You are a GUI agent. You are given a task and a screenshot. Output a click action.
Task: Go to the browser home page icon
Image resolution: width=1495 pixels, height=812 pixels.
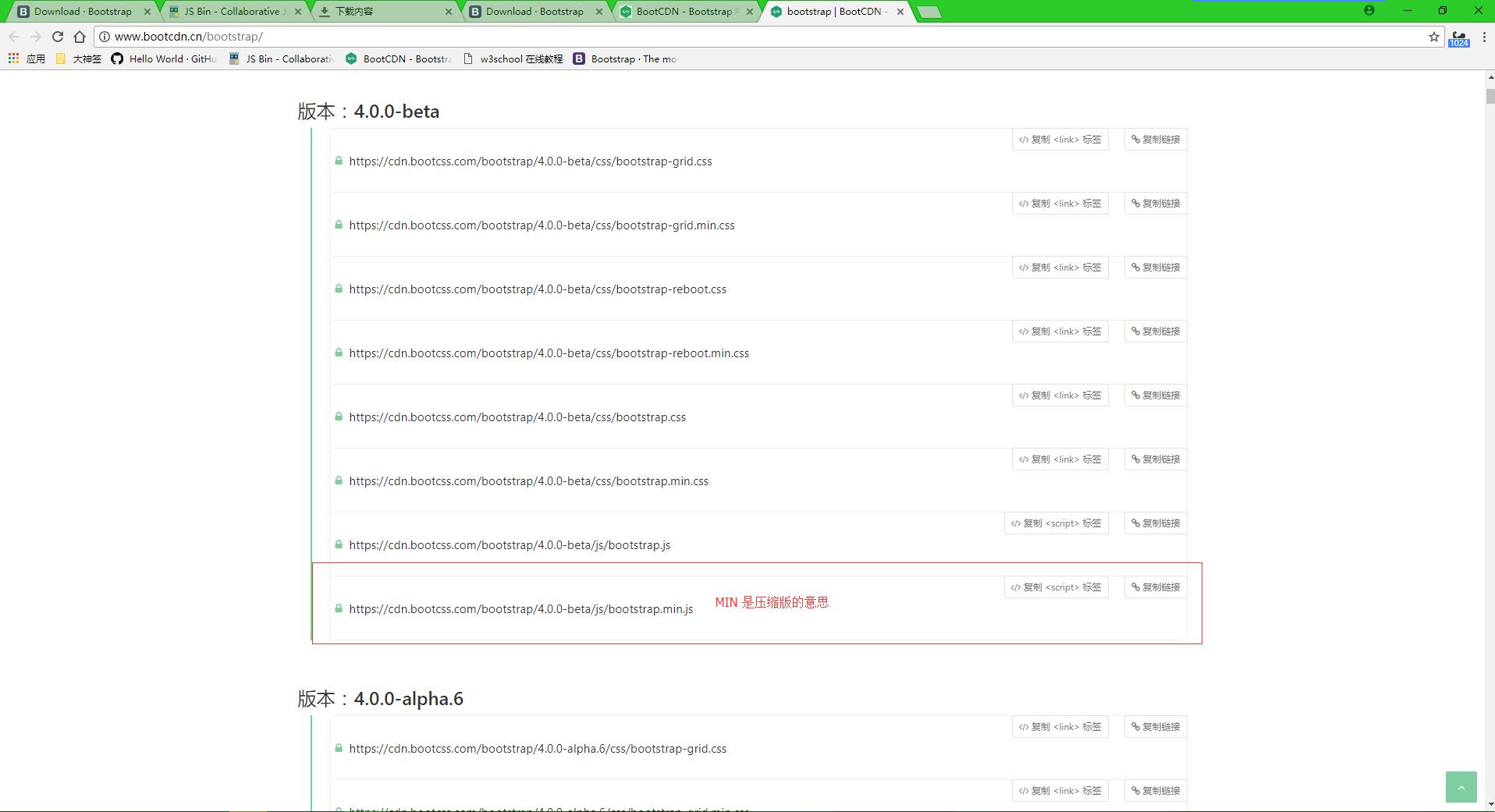80,37
